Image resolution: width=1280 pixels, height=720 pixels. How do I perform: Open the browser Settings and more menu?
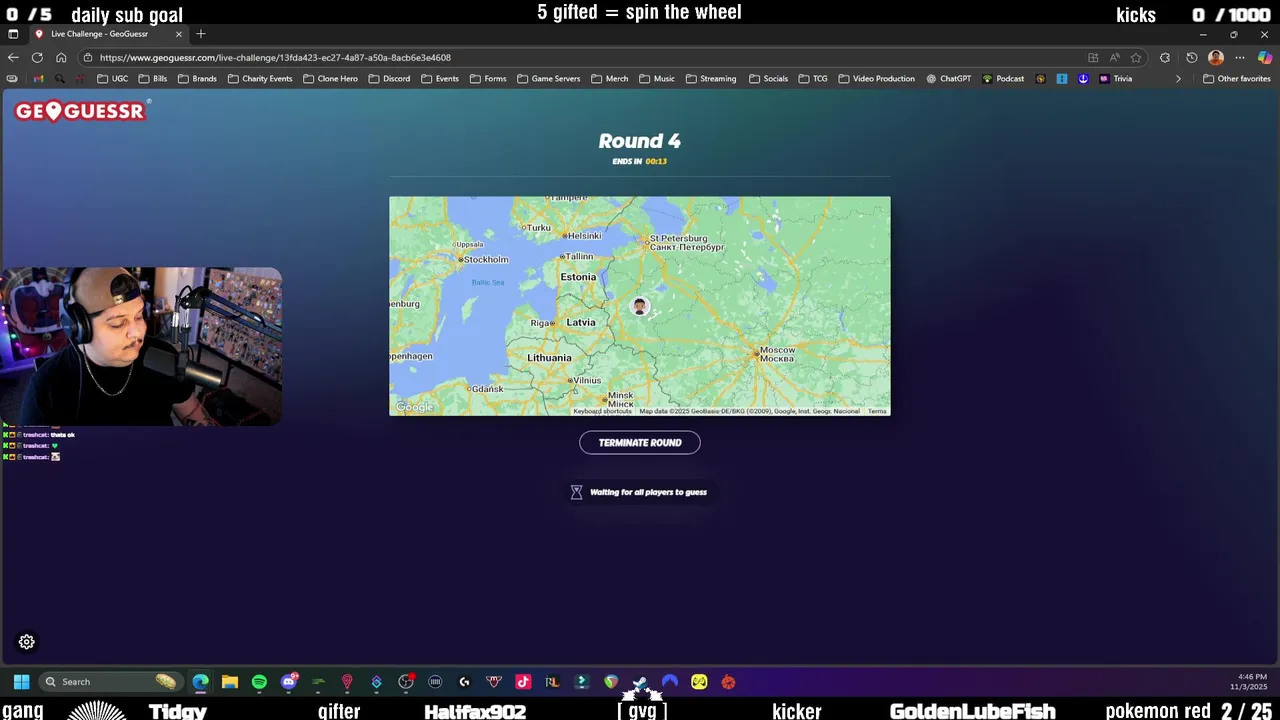point(1240,58)
